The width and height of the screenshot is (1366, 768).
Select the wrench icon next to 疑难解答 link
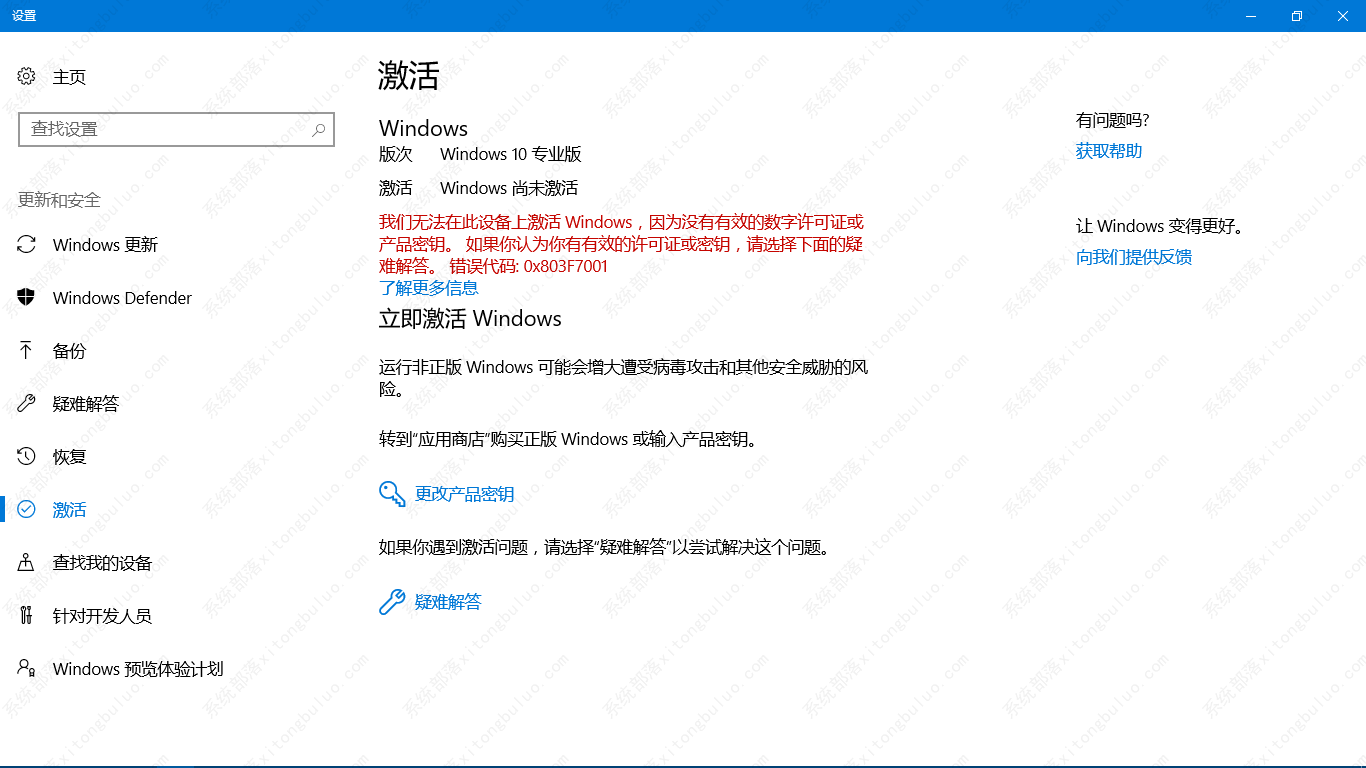pos(391,601)
